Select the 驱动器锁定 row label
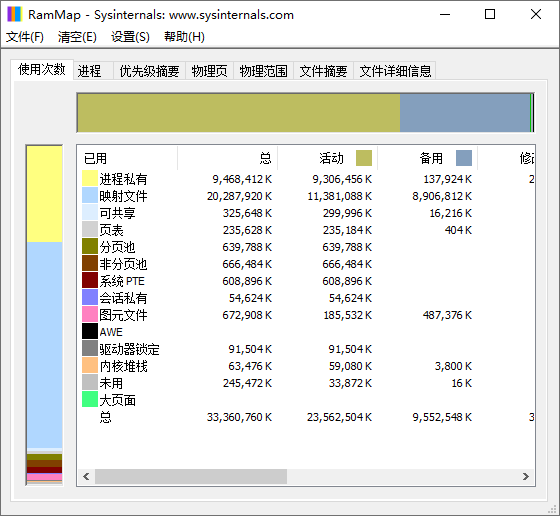 click(x=129, y=349)
